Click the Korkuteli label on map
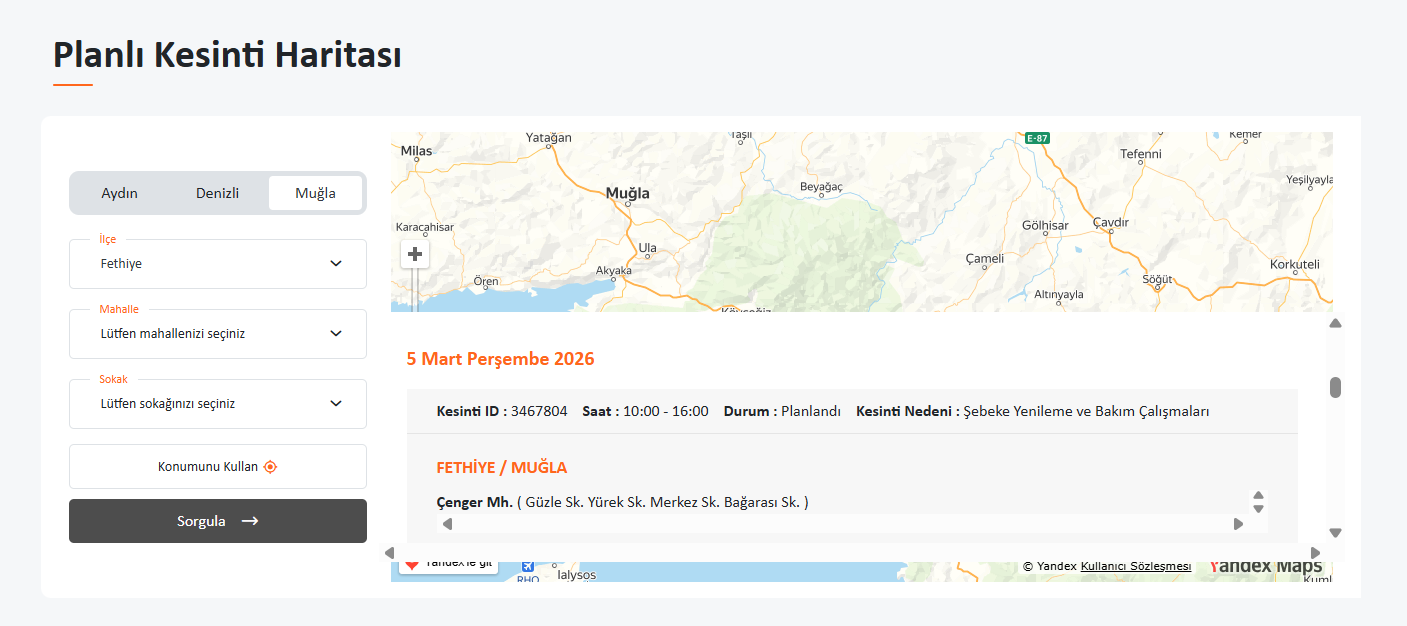 tap(1295, 264)
